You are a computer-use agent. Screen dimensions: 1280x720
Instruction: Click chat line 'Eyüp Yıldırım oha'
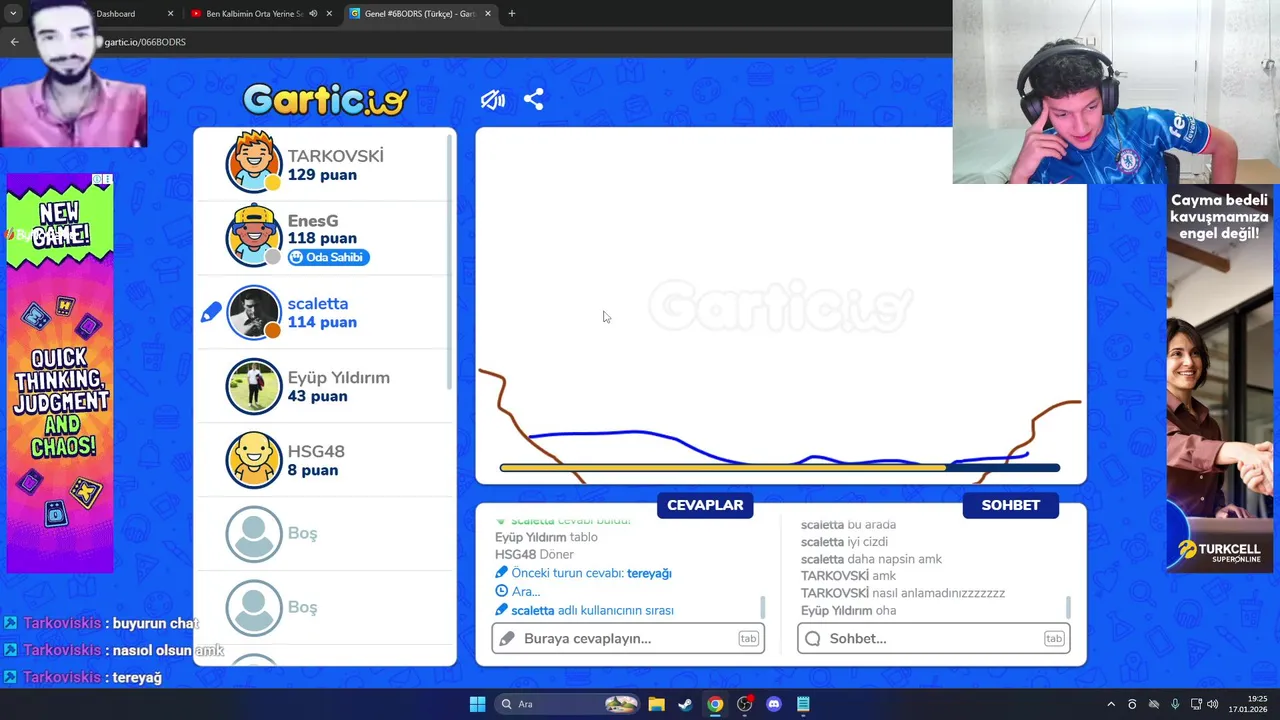(848, 610)
